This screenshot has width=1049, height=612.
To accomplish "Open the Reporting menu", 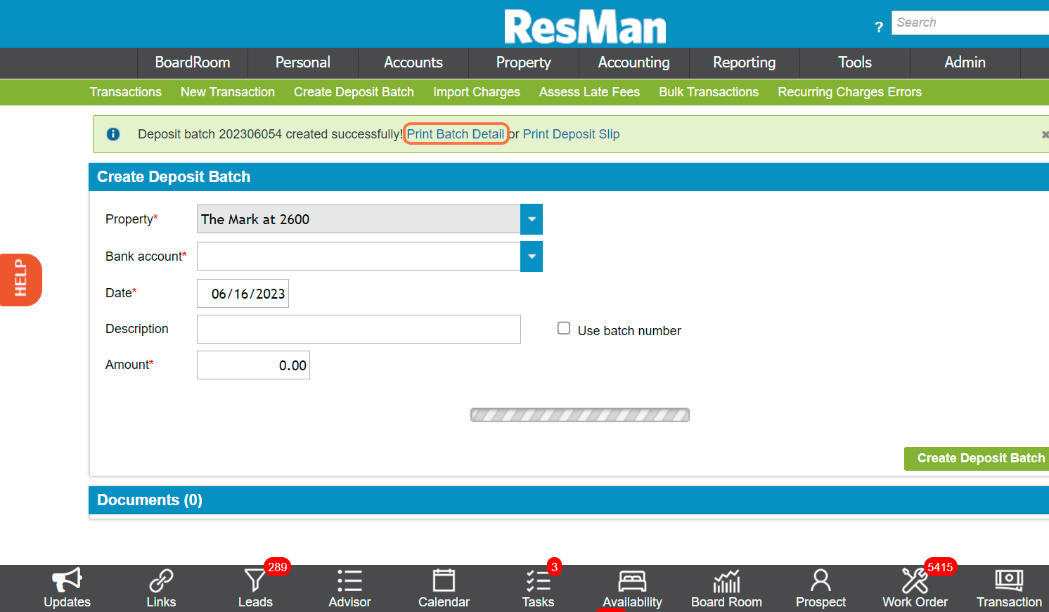I will [x=744, y=62].
